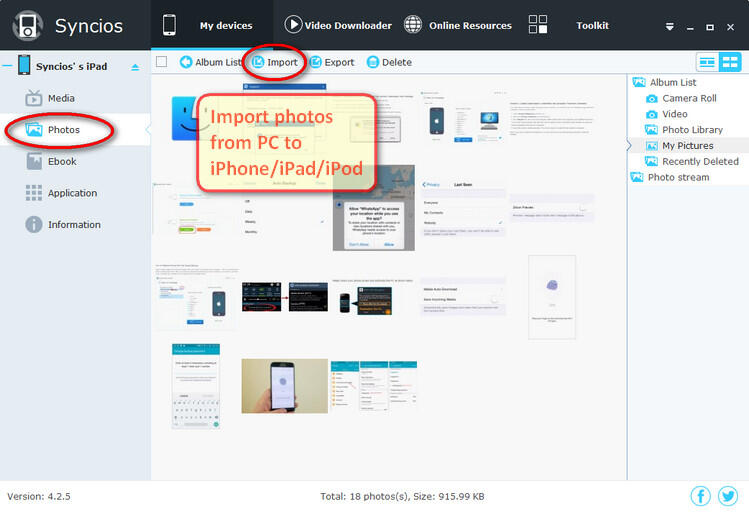
Task: Open the Photo Library album
Action: [692, 130]
